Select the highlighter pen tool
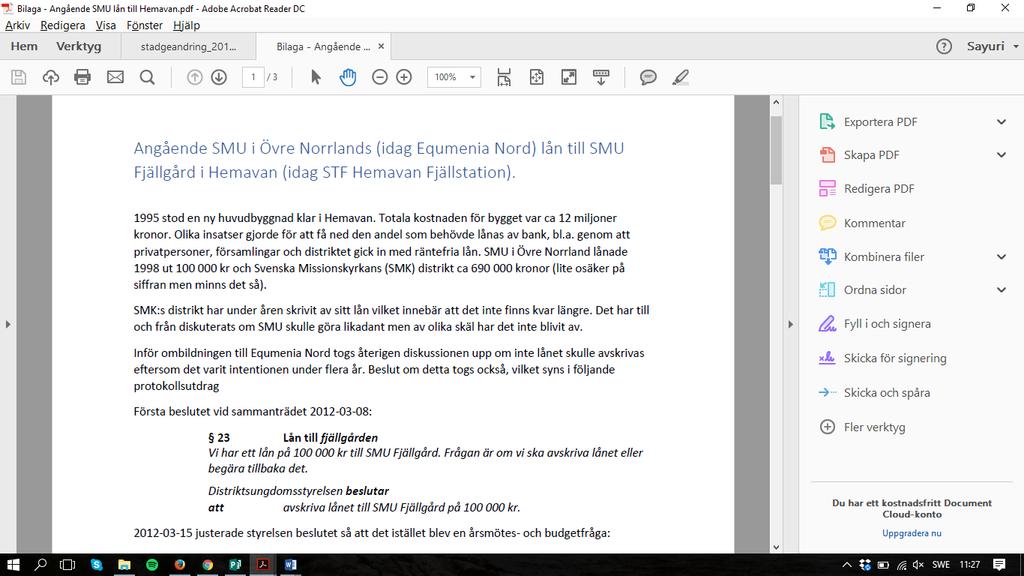The image size is (1024, 576). [680, 77]
